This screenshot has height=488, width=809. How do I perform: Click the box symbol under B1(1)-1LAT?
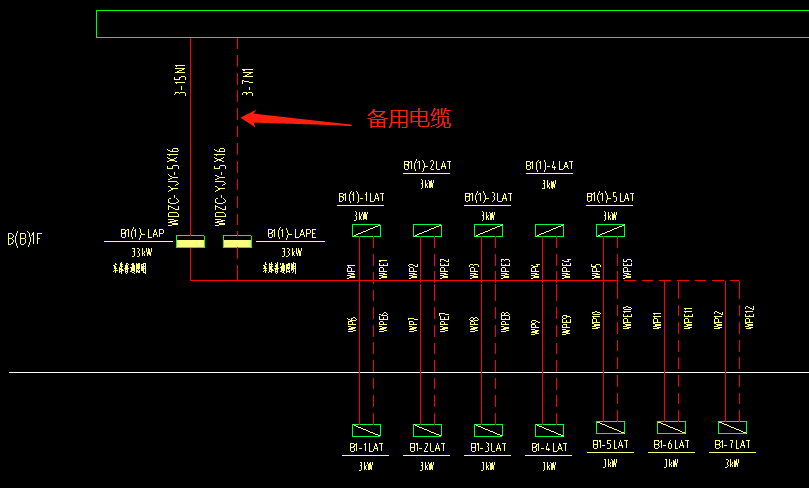click(x=366, y=231)
